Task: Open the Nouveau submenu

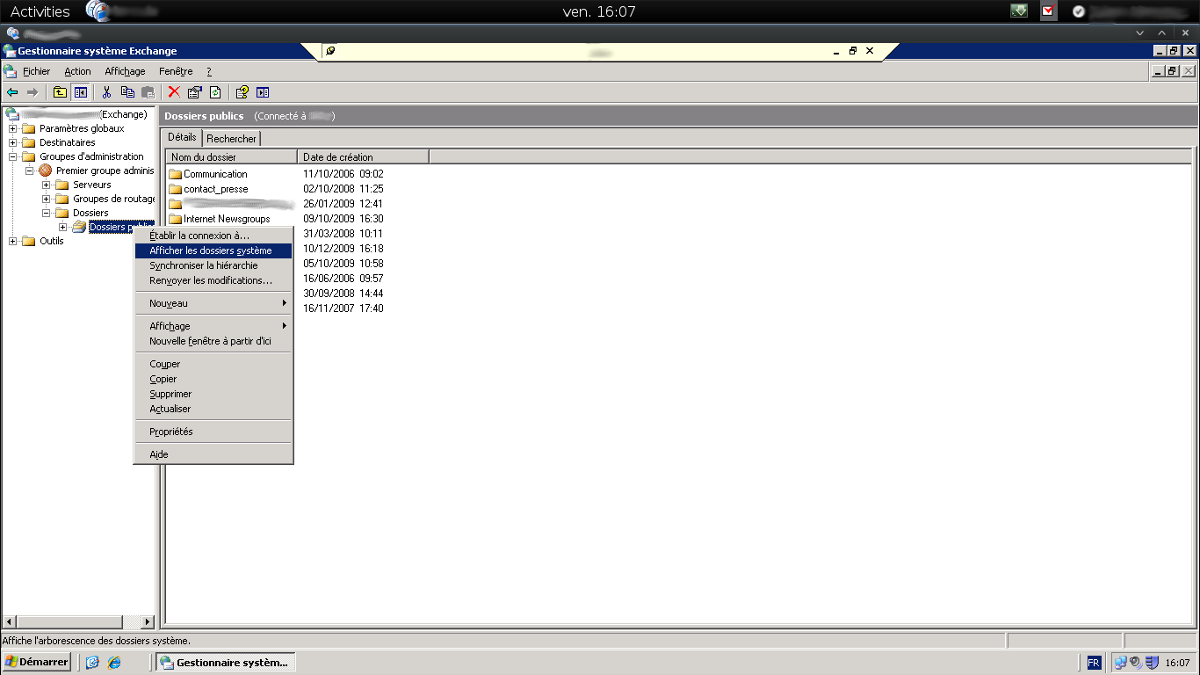Action: click(213, 303)
